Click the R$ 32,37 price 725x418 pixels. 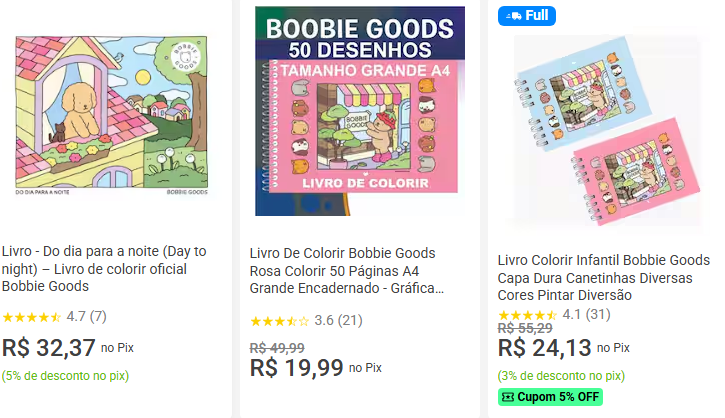click(49, 347)
